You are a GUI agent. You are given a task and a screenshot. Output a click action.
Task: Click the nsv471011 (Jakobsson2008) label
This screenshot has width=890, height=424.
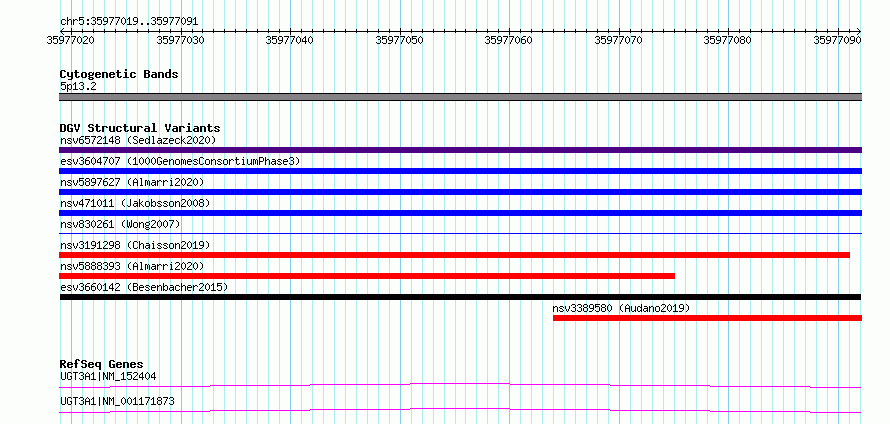coord(135,203)
